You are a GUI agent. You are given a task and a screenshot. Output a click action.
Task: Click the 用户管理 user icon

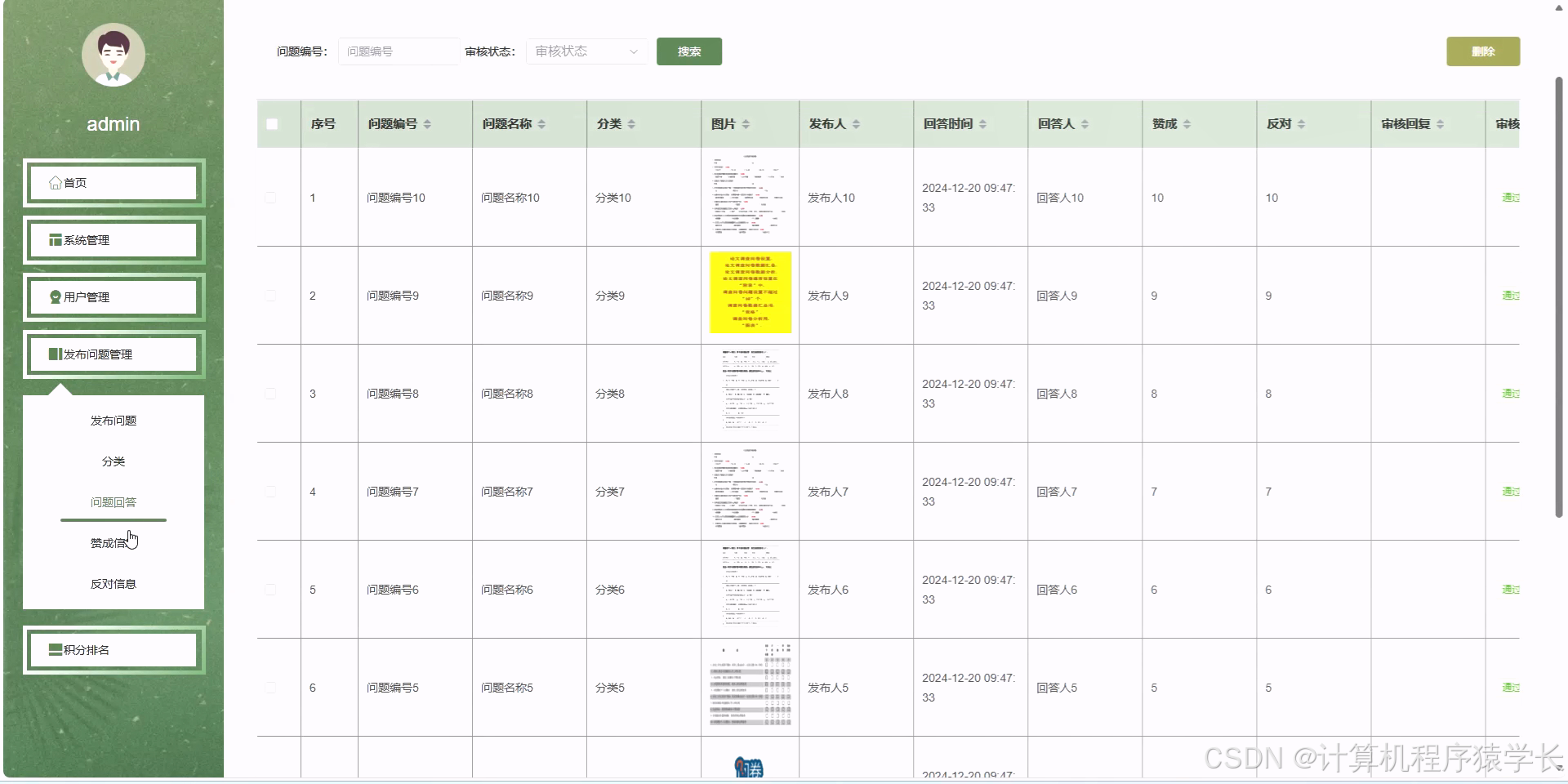[x=56, y=297]
